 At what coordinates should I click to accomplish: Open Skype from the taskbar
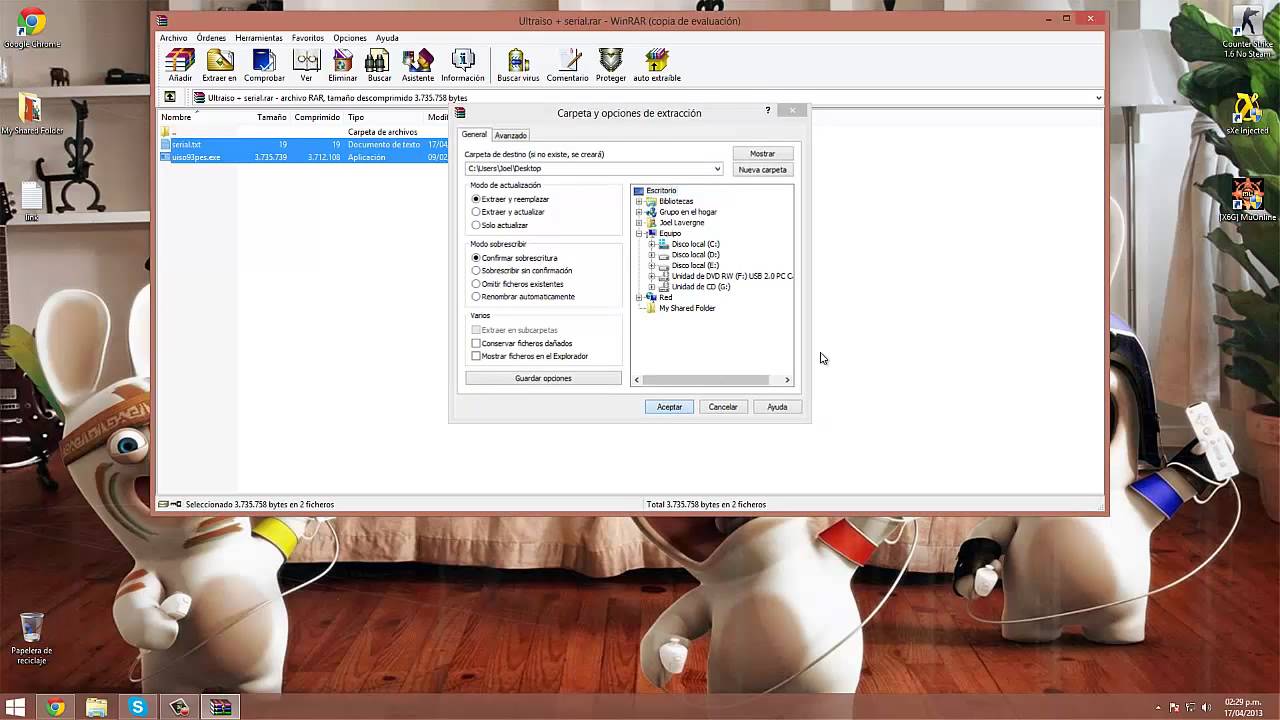click(137, 707)
